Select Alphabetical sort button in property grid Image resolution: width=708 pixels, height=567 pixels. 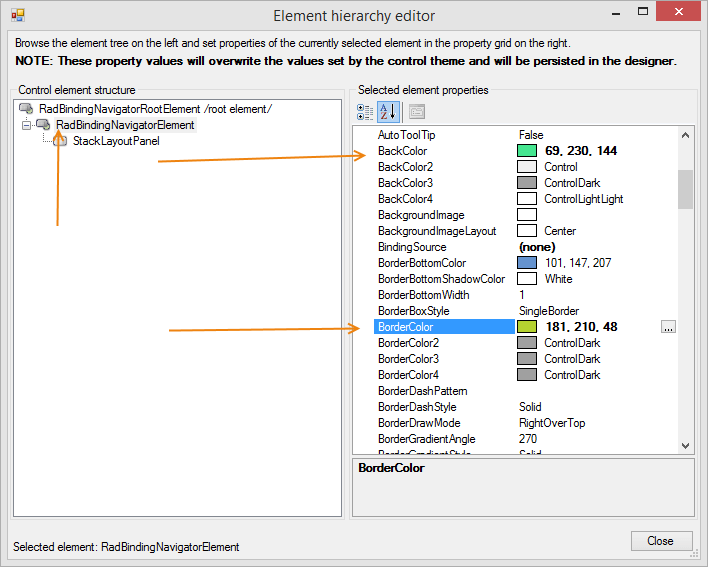point(388,112)
